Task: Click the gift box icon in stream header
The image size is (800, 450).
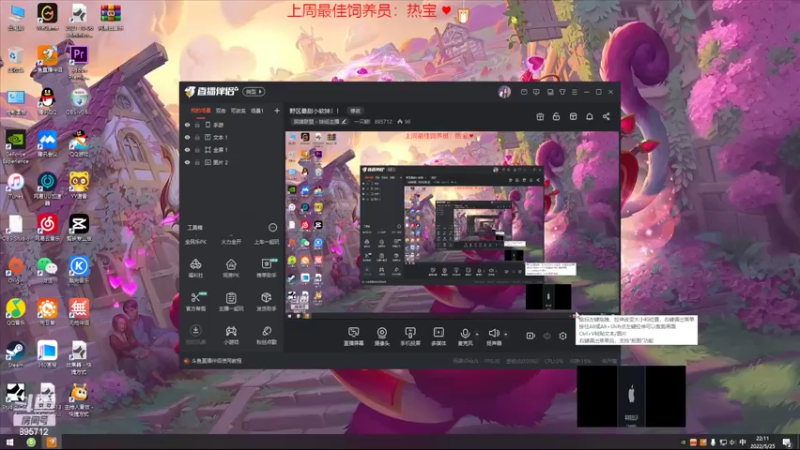Action: [540, 117]
